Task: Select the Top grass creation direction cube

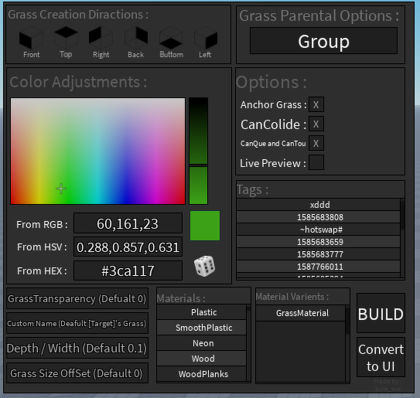Action: (x=66, y=38)
